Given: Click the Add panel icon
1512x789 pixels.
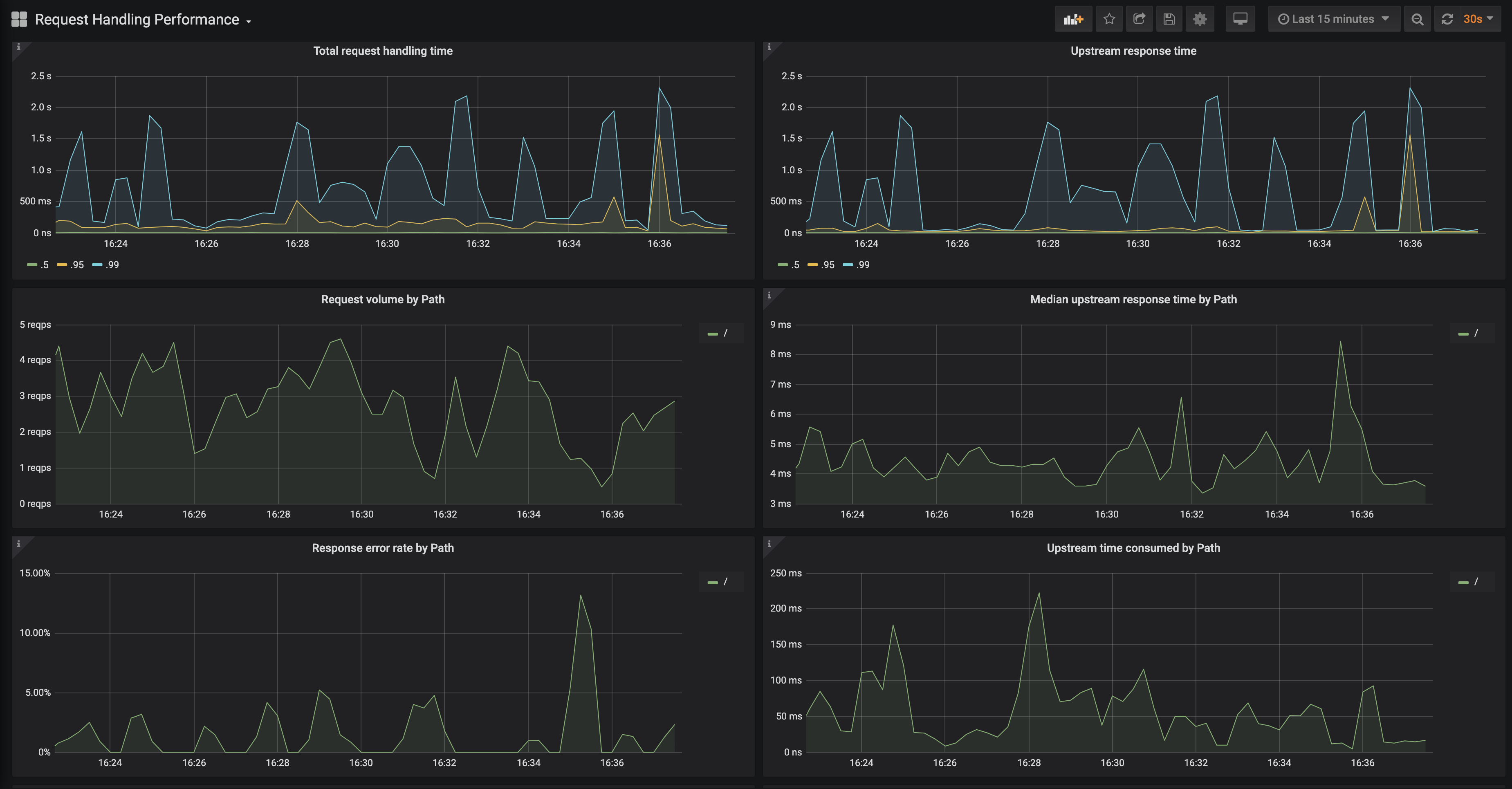Looking at the screenshot, I should click(1073, 19).
